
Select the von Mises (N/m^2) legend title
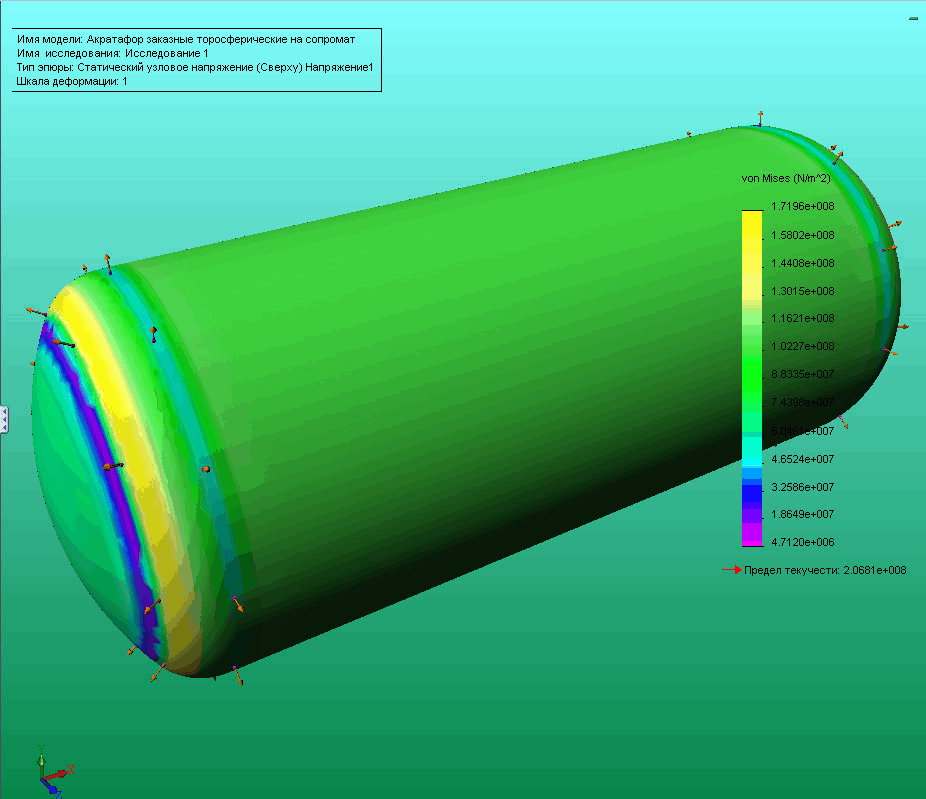tap(785, 178)
